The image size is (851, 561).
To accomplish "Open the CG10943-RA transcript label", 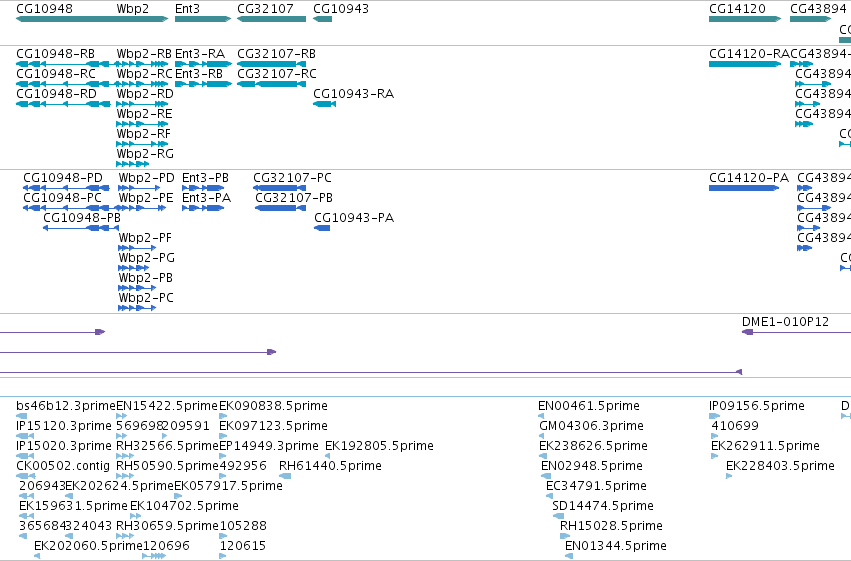I will [353, 94].
